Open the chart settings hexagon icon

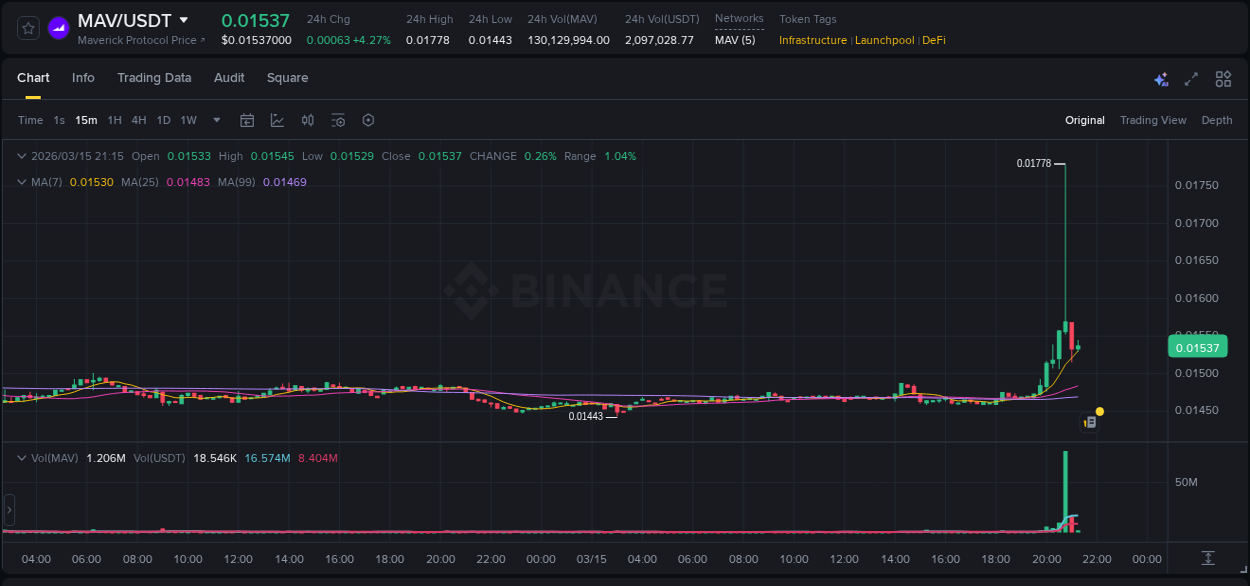tap(368, 120)
